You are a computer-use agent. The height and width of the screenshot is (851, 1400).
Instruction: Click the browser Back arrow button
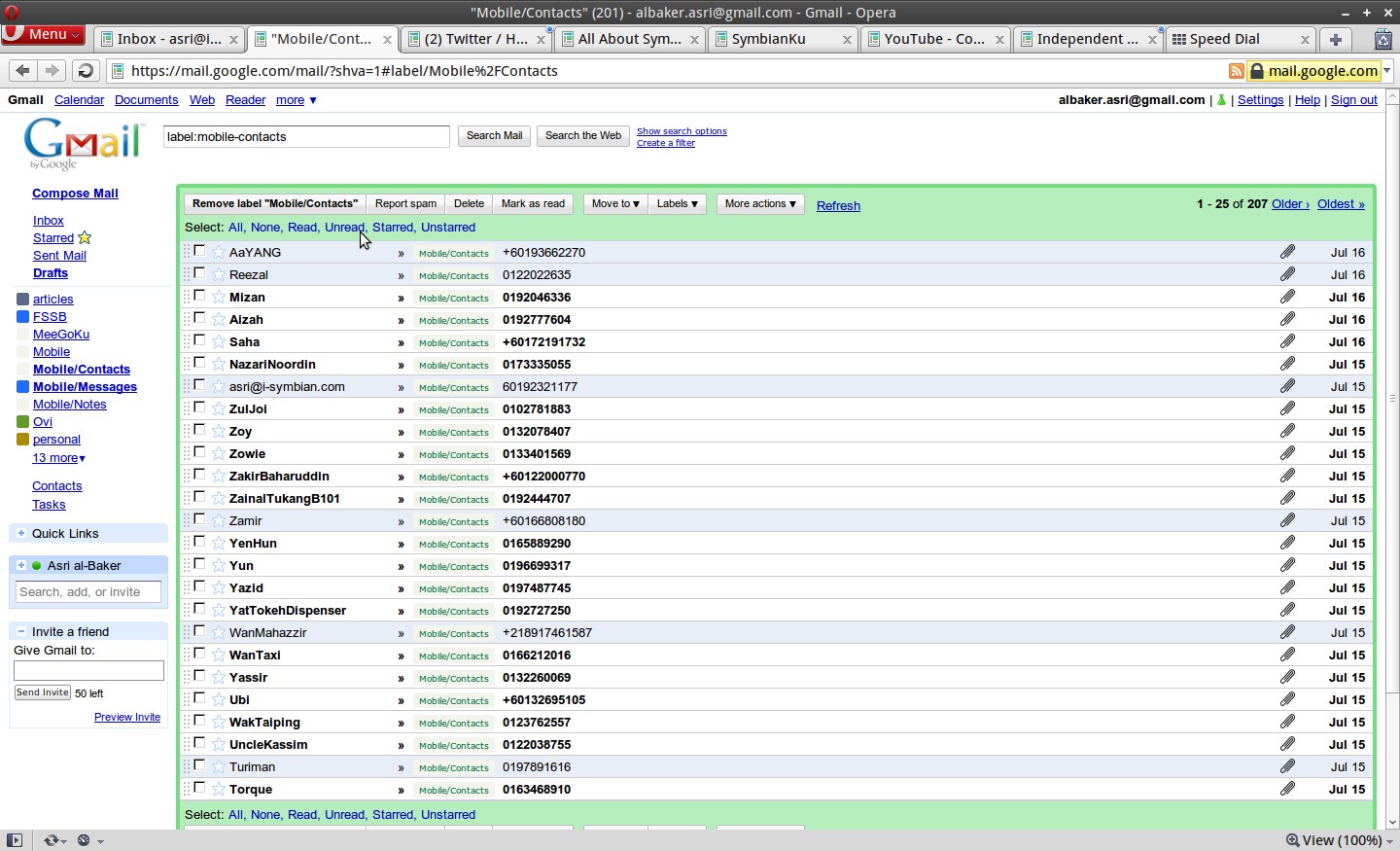(x=23, y=70)
